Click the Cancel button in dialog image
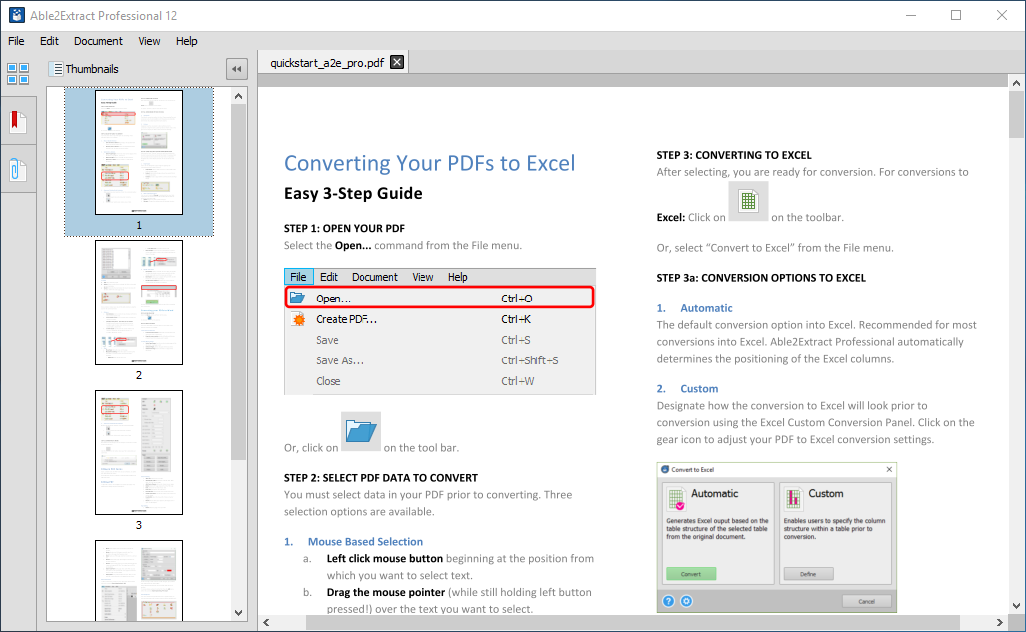 866,601
